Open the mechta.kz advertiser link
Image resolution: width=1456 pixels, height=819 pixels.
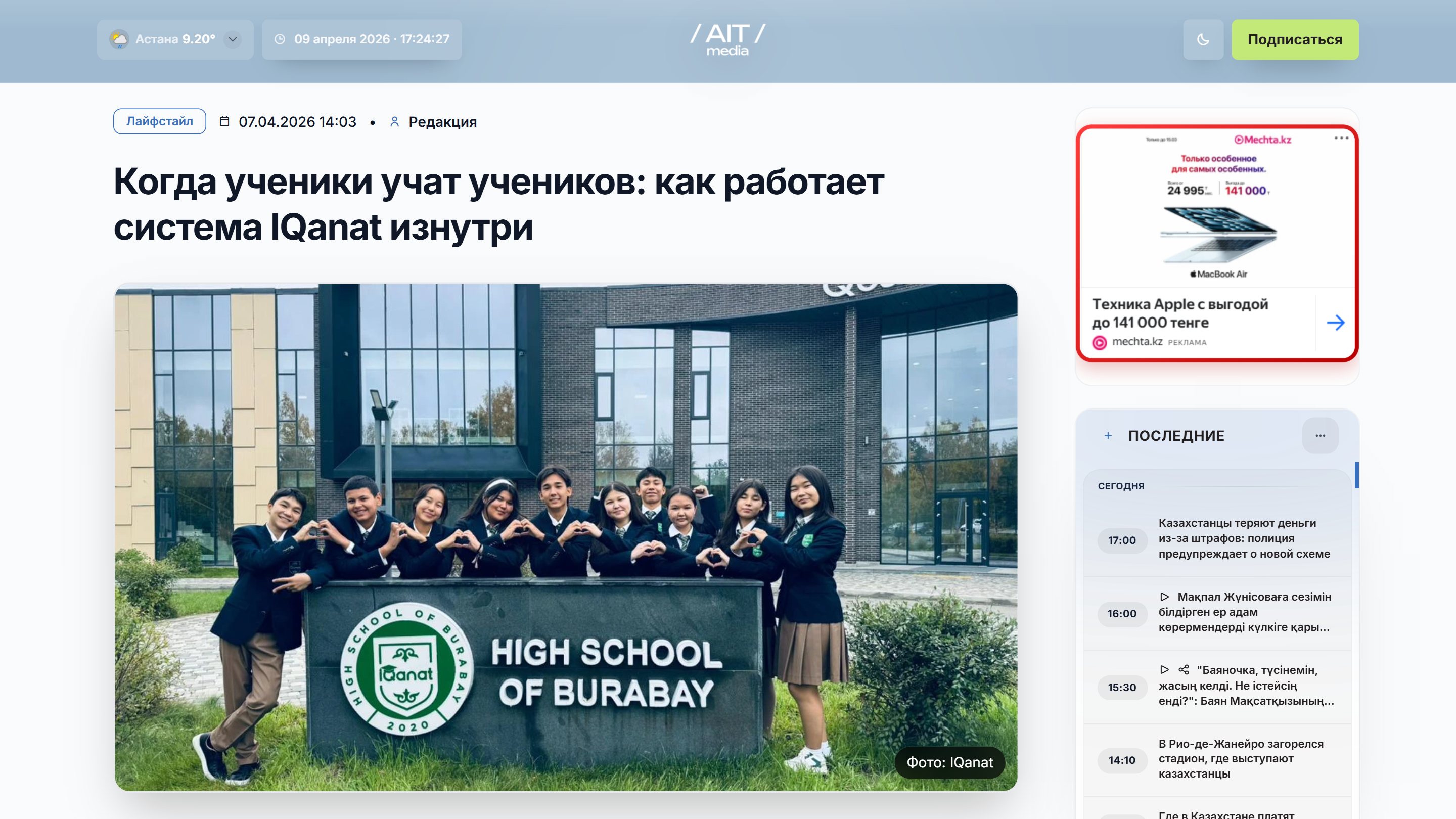click(x=1137, y=341)
